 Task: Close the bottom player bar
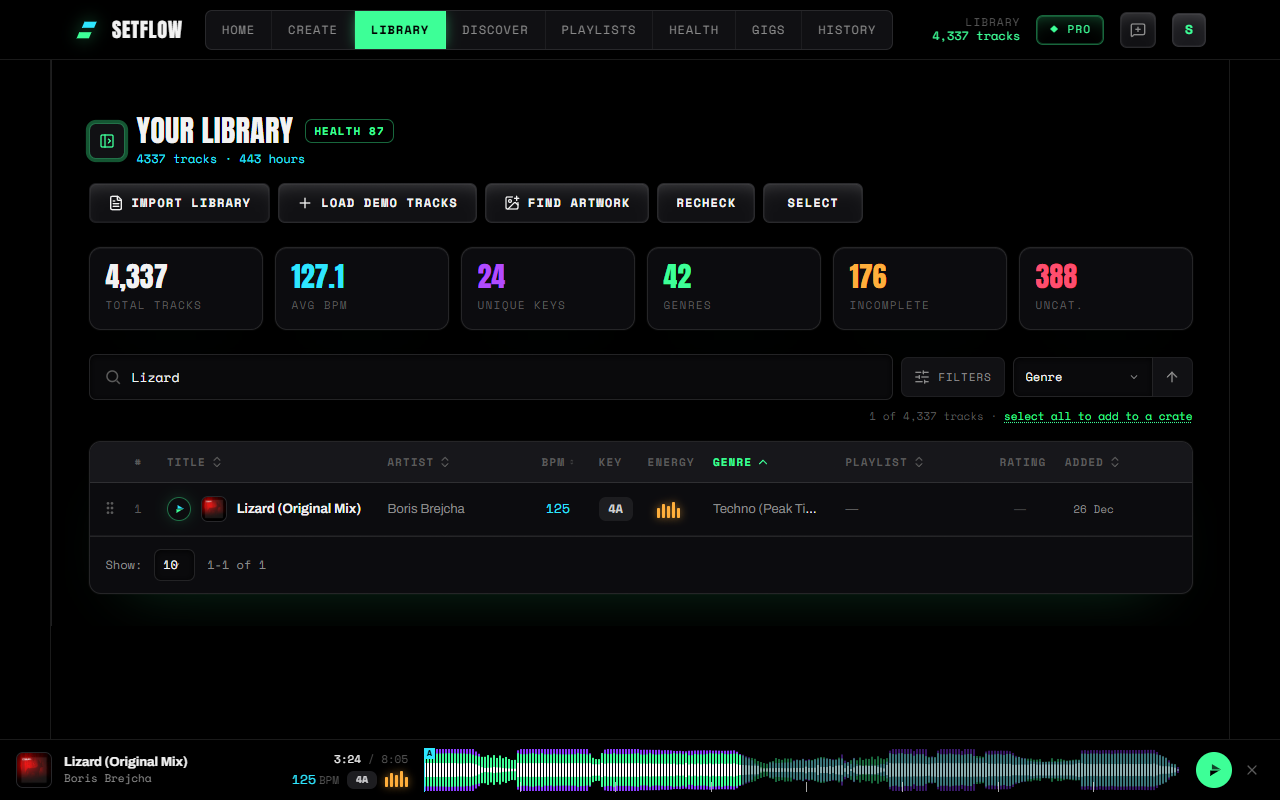point(1252,770)
